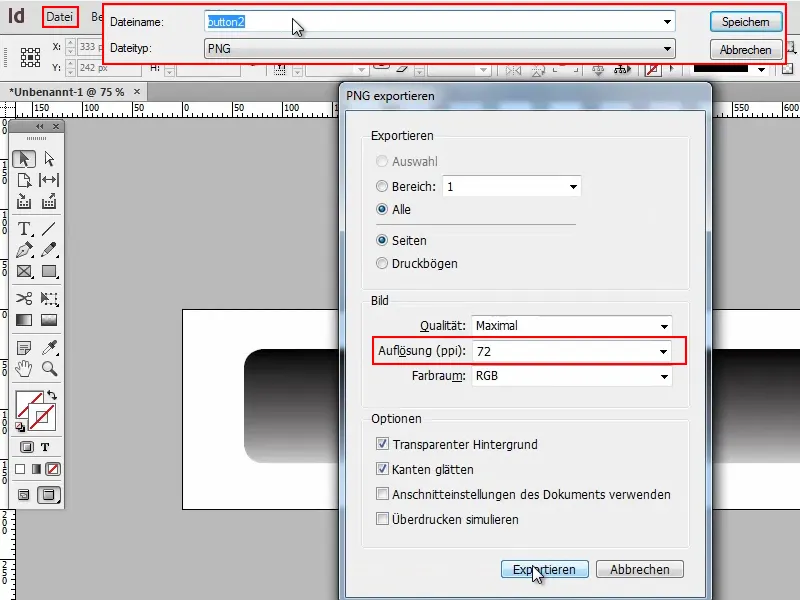Swap fill and stroke arrow icon
This screenshot has height=600, width=800.
click(52, 395)
